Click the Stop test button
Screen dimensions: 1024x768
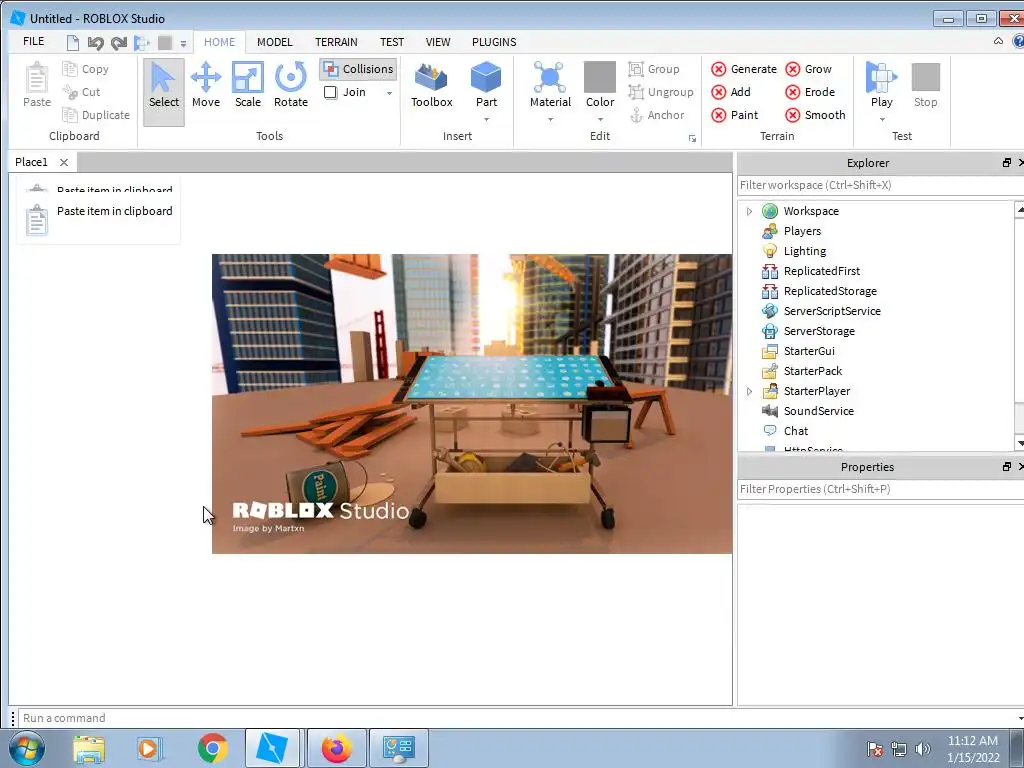(925, 85)
